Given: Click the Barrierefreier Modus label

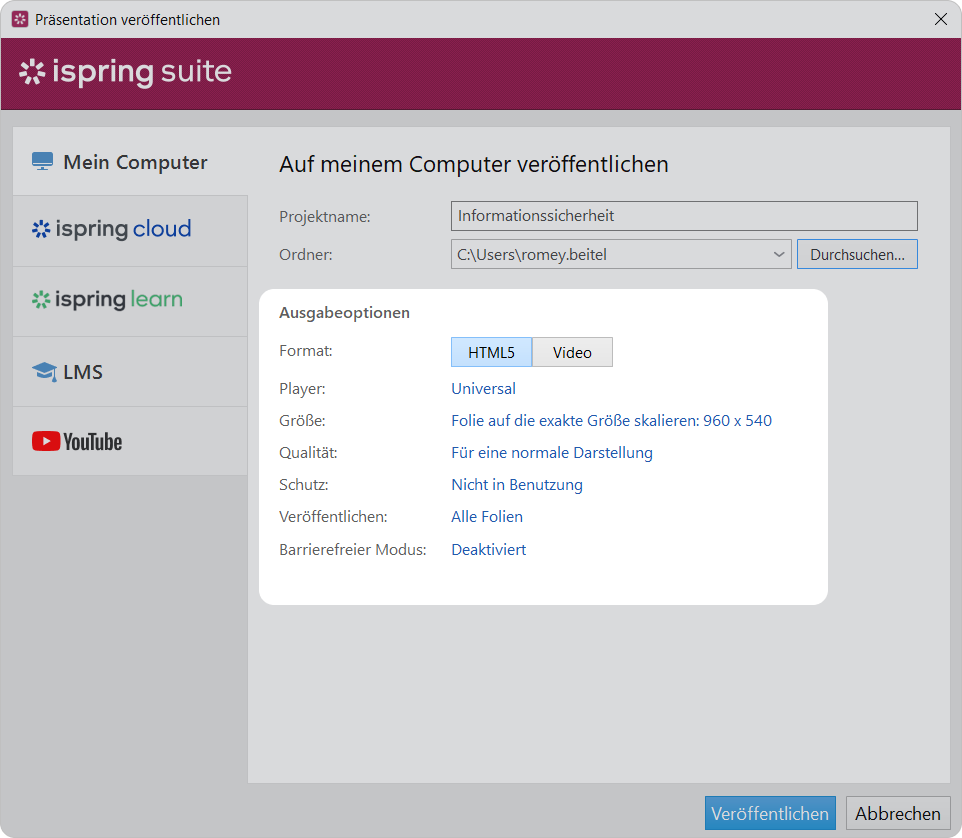Looking at the screenshot, I should 353,549.
